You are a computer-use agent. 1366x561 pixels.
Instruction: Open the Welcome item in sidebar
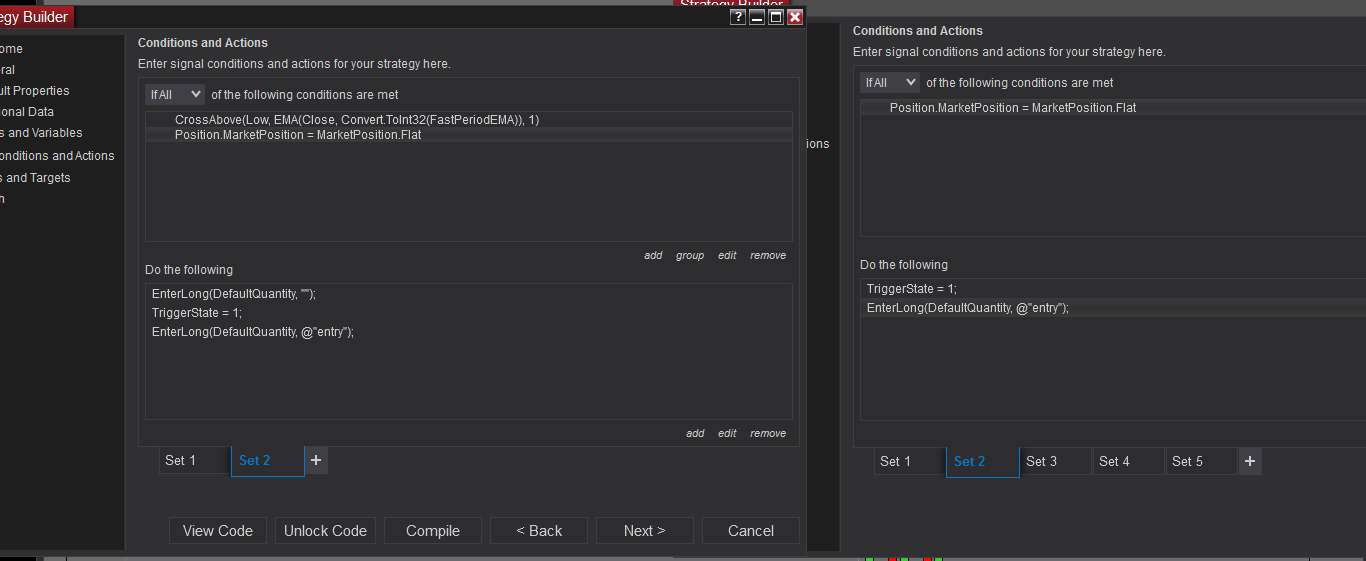(11, 49)
